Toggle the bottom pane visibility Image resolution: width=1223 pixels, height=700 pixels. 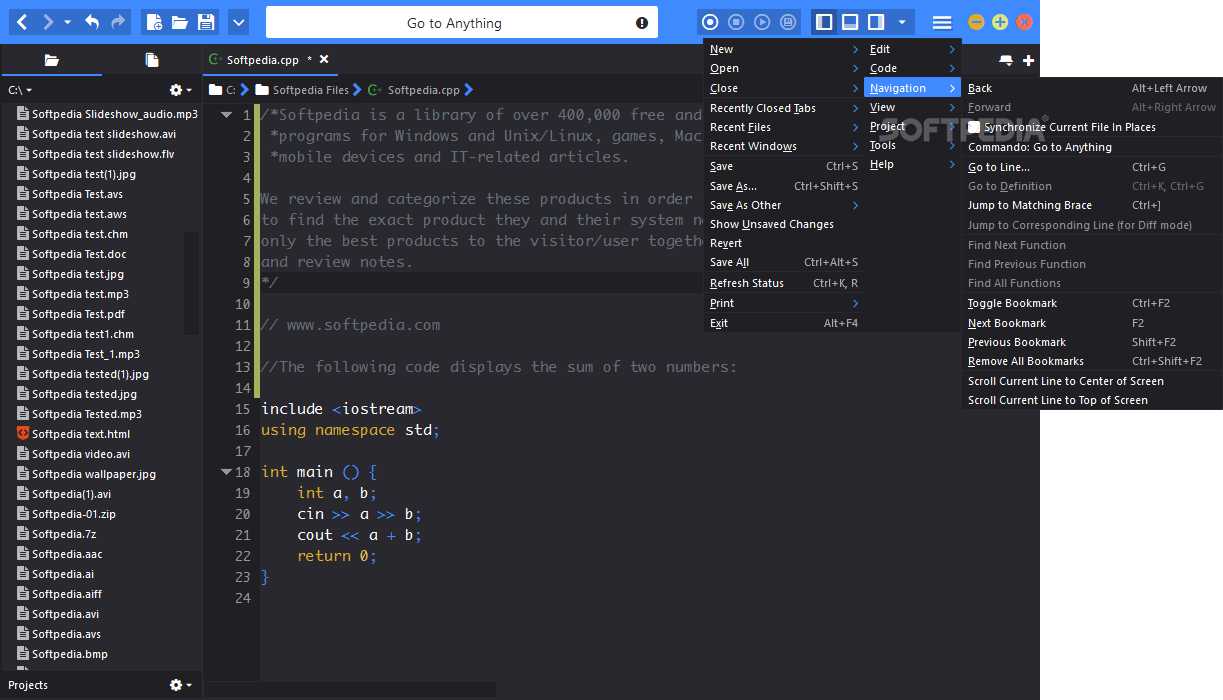click(850, 22)
